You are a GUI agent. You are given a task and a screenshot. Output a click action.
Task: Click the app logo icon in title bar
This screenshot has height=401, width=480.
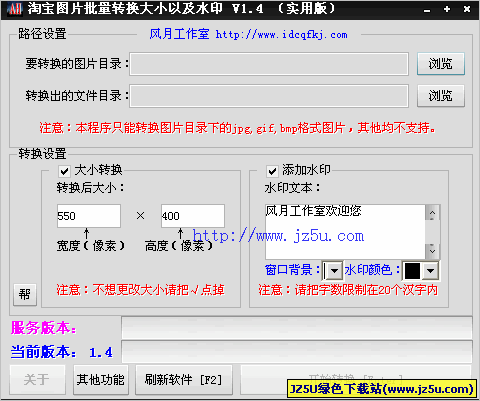tap(15, 9)
